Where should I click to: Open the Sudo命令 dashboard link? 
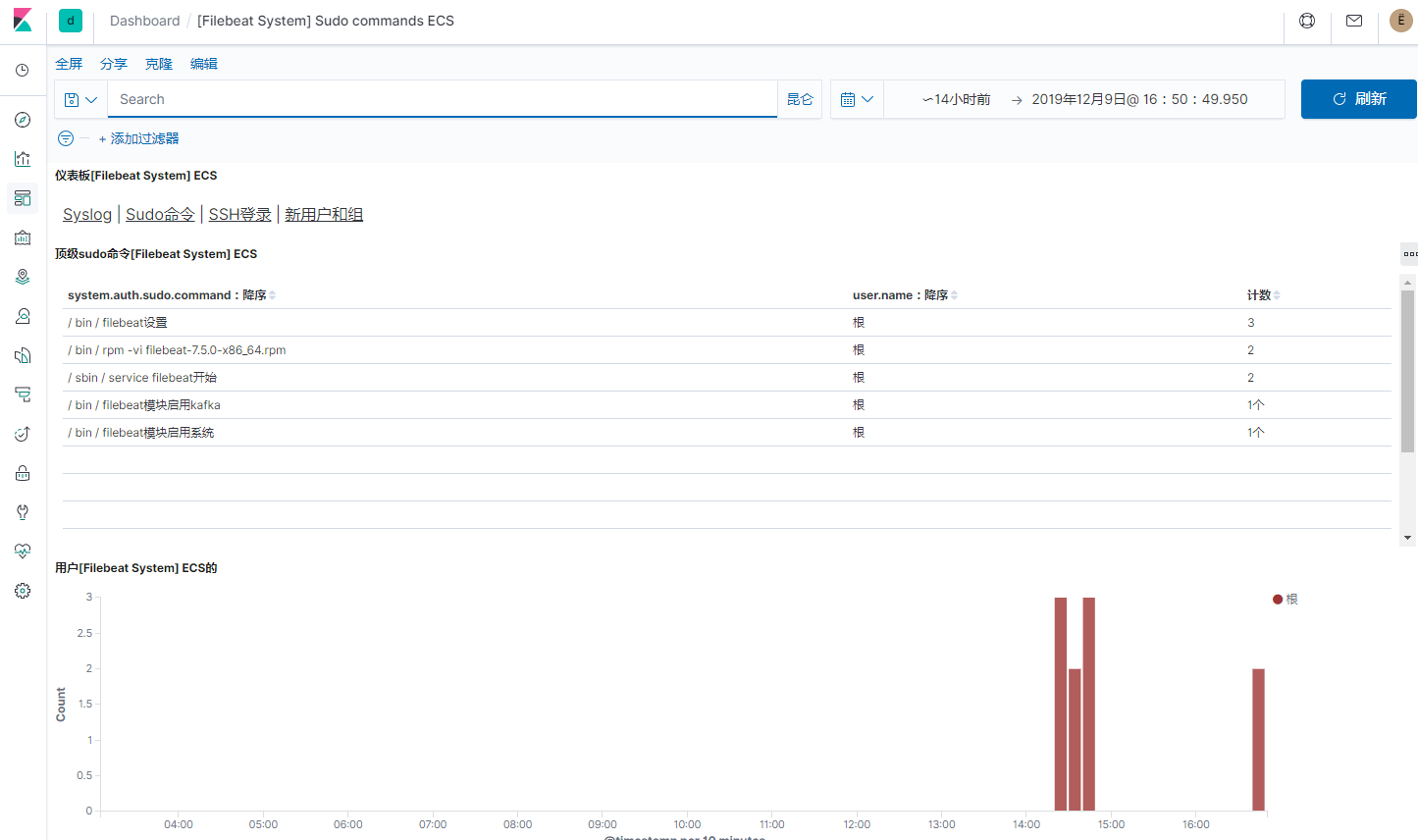click(160, 214)
